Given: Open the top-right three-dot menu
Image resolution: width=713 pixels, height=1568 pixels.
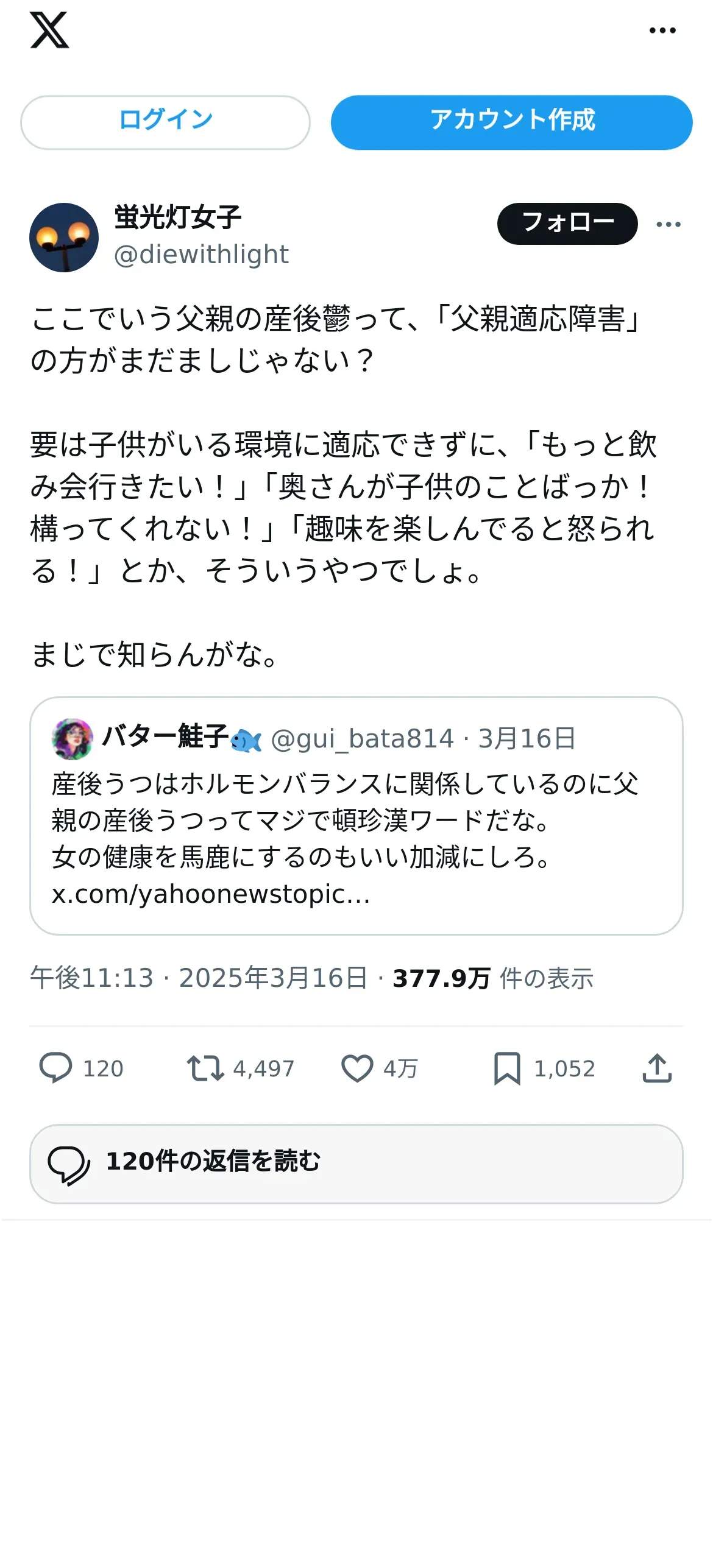Looking at the screenshot, I should (662, 30).
